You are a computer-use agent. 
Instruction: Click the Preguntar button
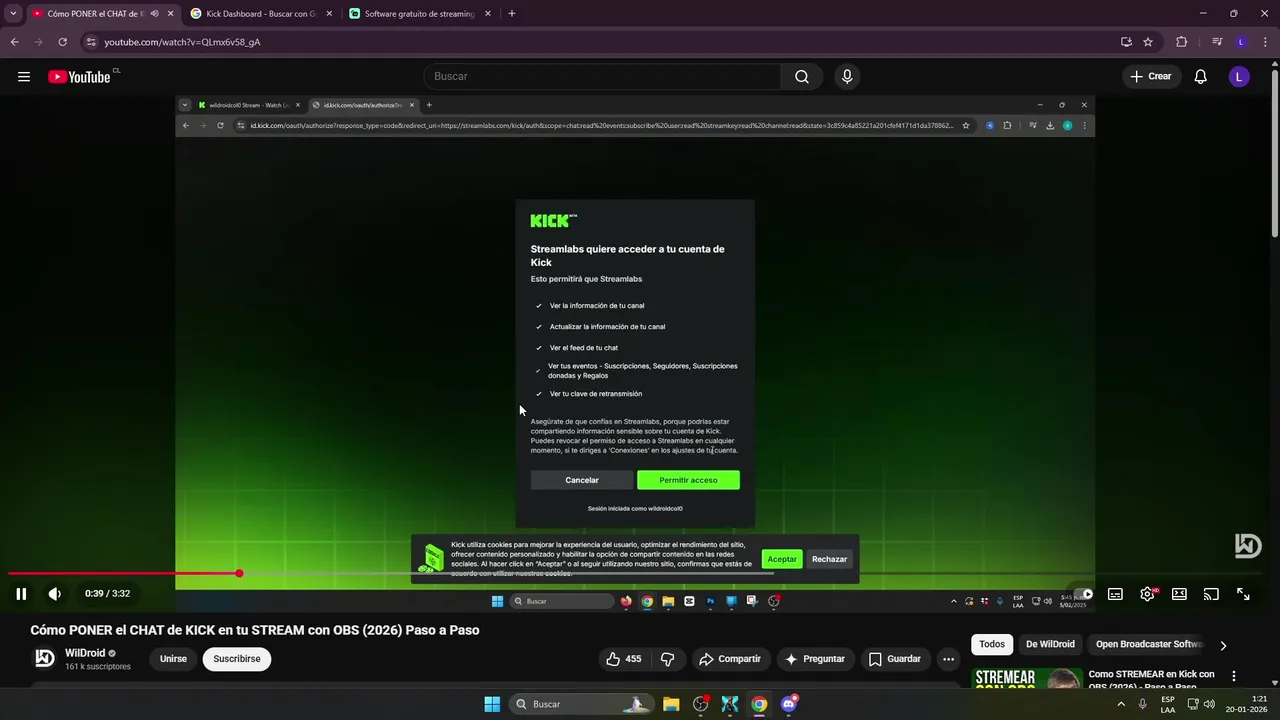pos(815,659)
